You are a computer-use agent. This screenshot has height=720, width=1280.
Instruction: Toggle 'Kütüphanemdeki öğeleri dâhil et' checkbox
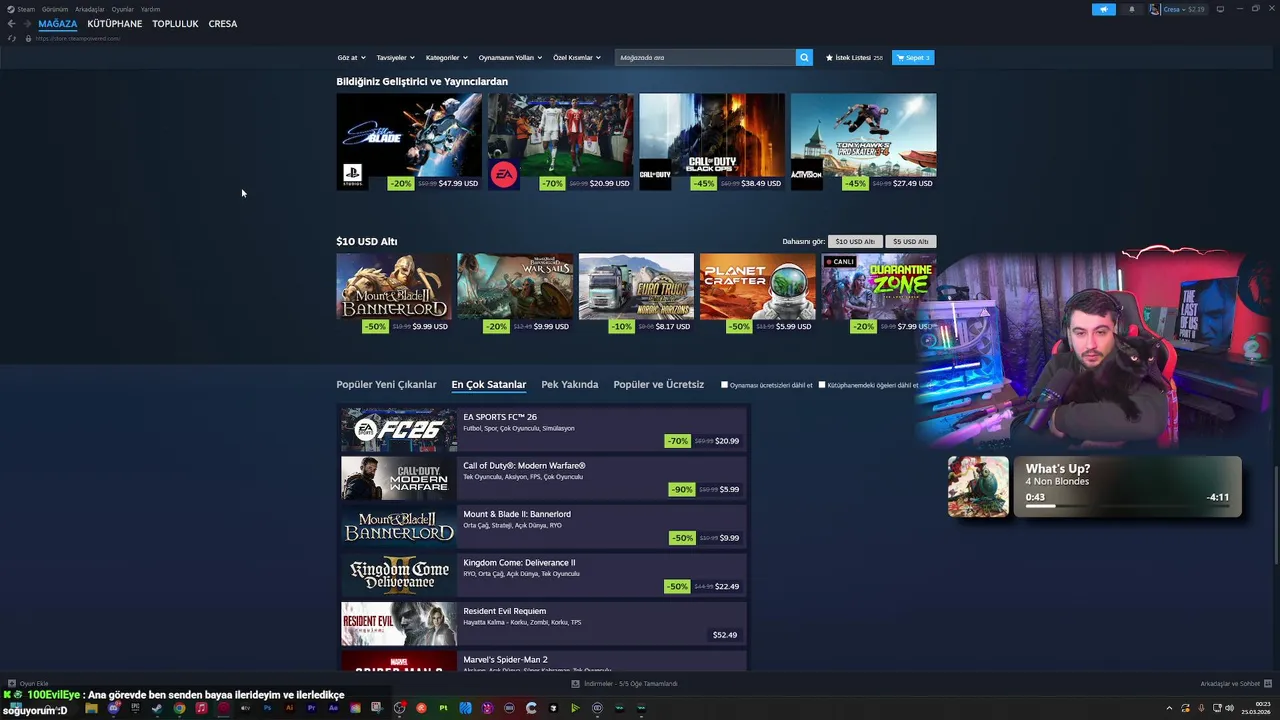[822, 384]
